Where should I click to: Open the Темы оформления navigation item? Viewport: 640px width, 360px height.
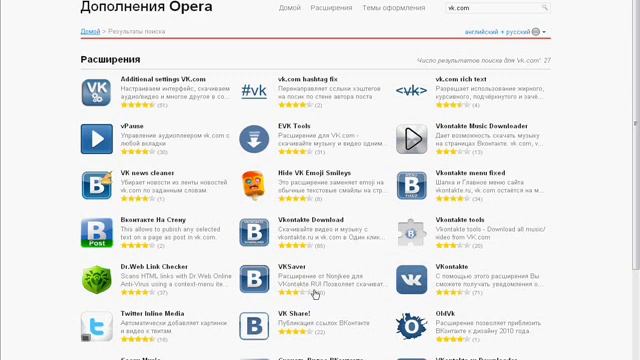(393, 8)
